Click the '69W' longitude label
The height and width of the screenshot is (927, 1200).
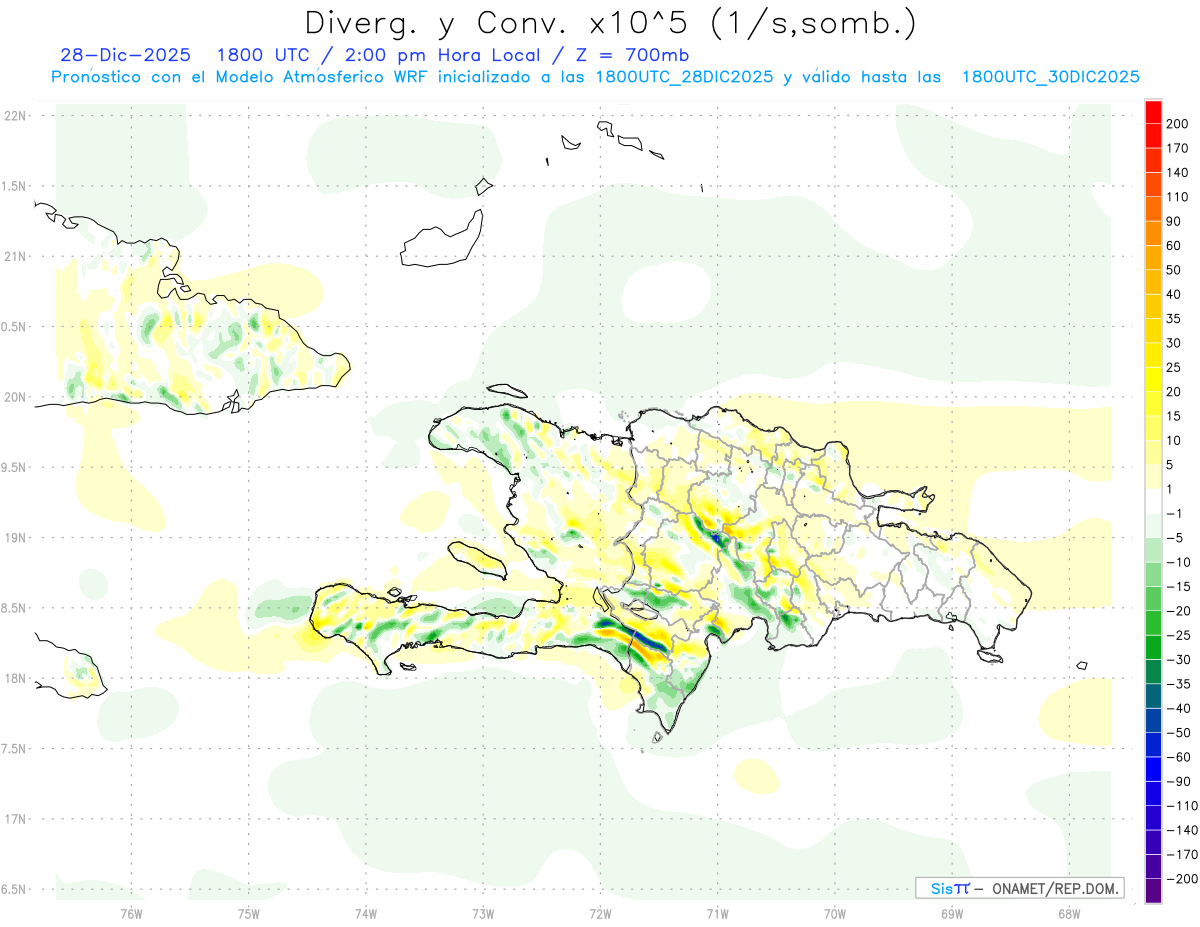(952, 914)
